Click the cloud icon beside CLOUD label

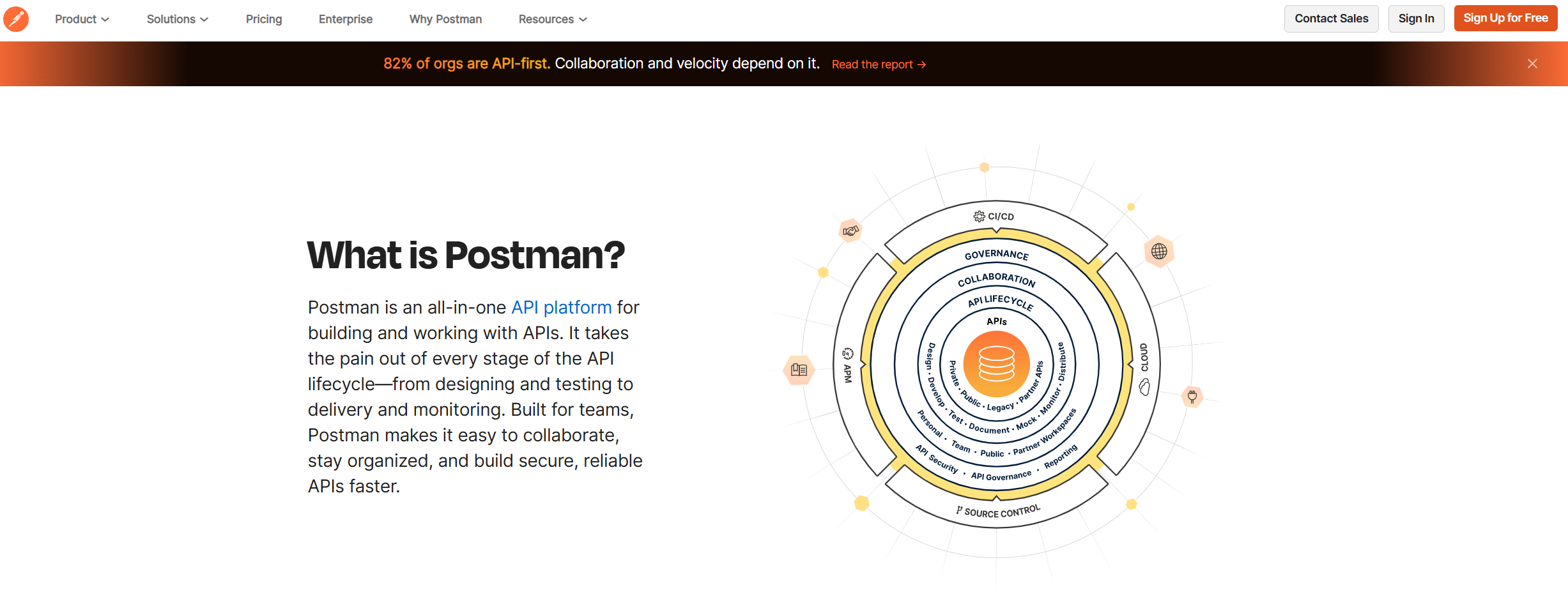click(x=1144, y=387)
